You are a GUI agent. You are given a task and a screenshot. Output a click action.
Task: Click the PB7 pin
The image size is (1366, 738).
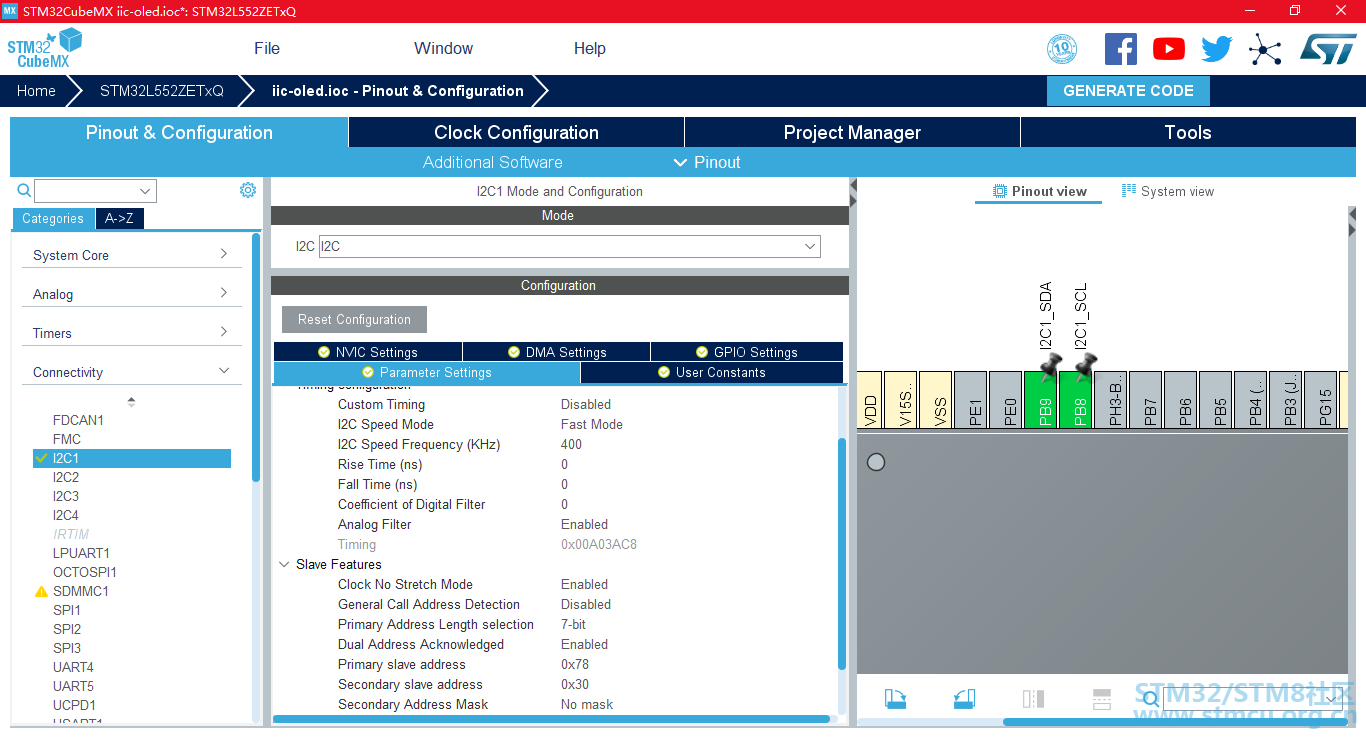pos(1146,401)
